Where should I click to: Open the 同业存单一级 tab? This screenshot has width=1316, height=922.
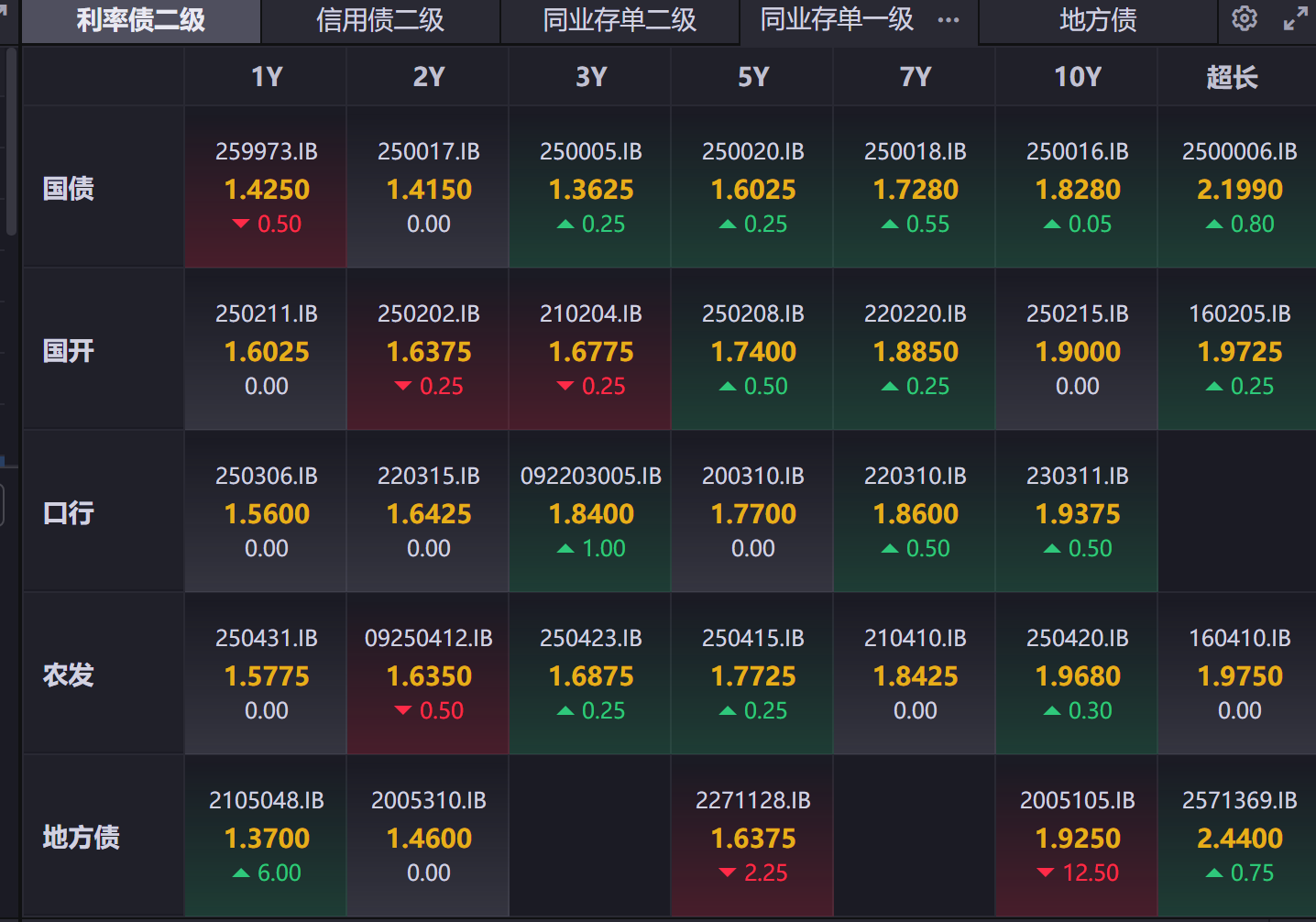pos(837,20)
